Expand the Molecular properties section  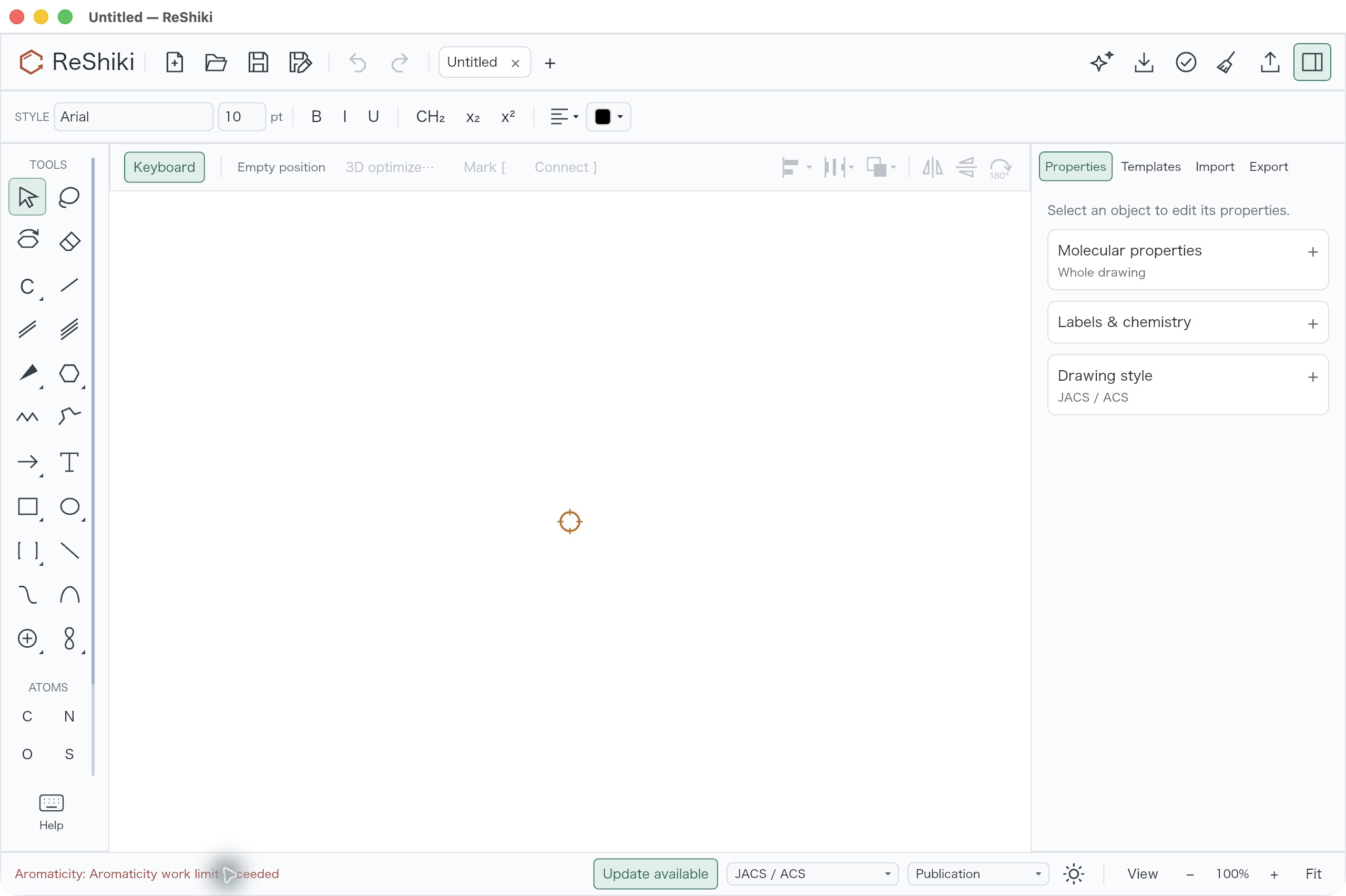[1187, 260]
